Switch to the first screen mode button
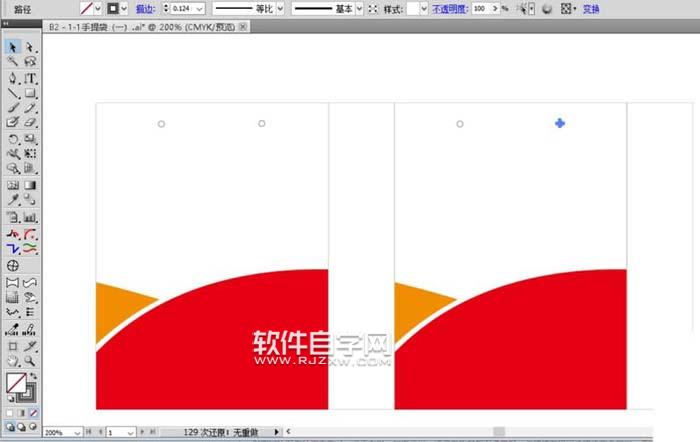 pyautogui.click(x=10, y=427)
